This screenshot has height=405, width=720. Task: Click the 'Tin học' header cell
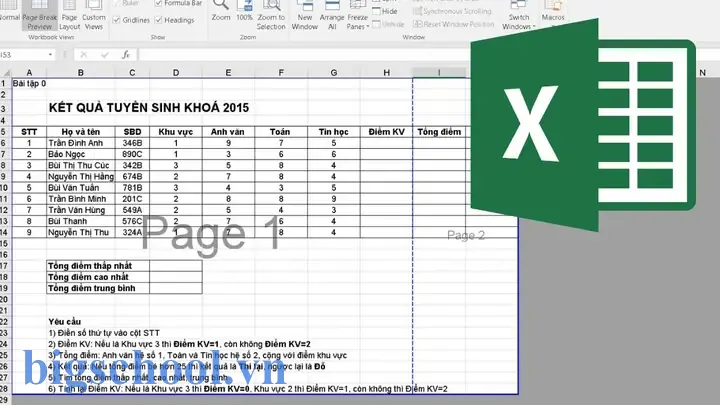(334, 132)
